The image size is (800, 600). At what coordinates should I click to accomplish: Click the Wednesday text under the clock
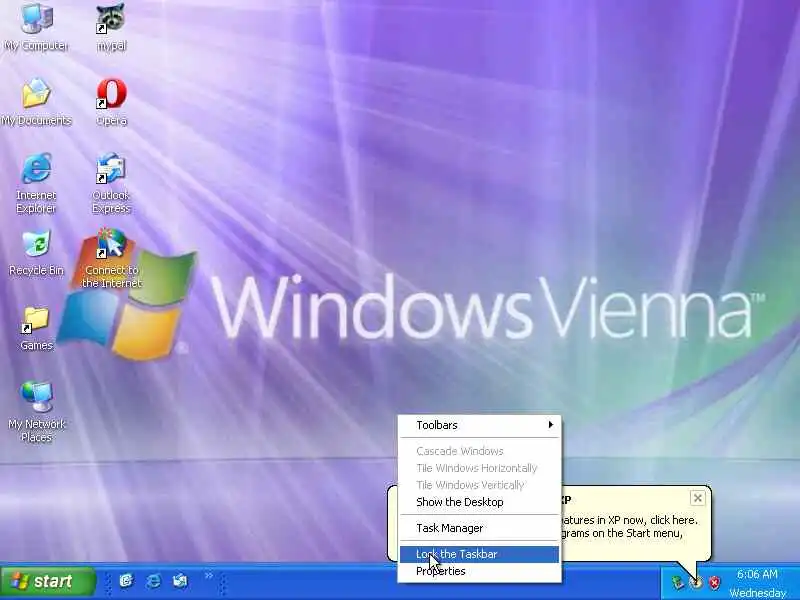[x=758, y=593]
